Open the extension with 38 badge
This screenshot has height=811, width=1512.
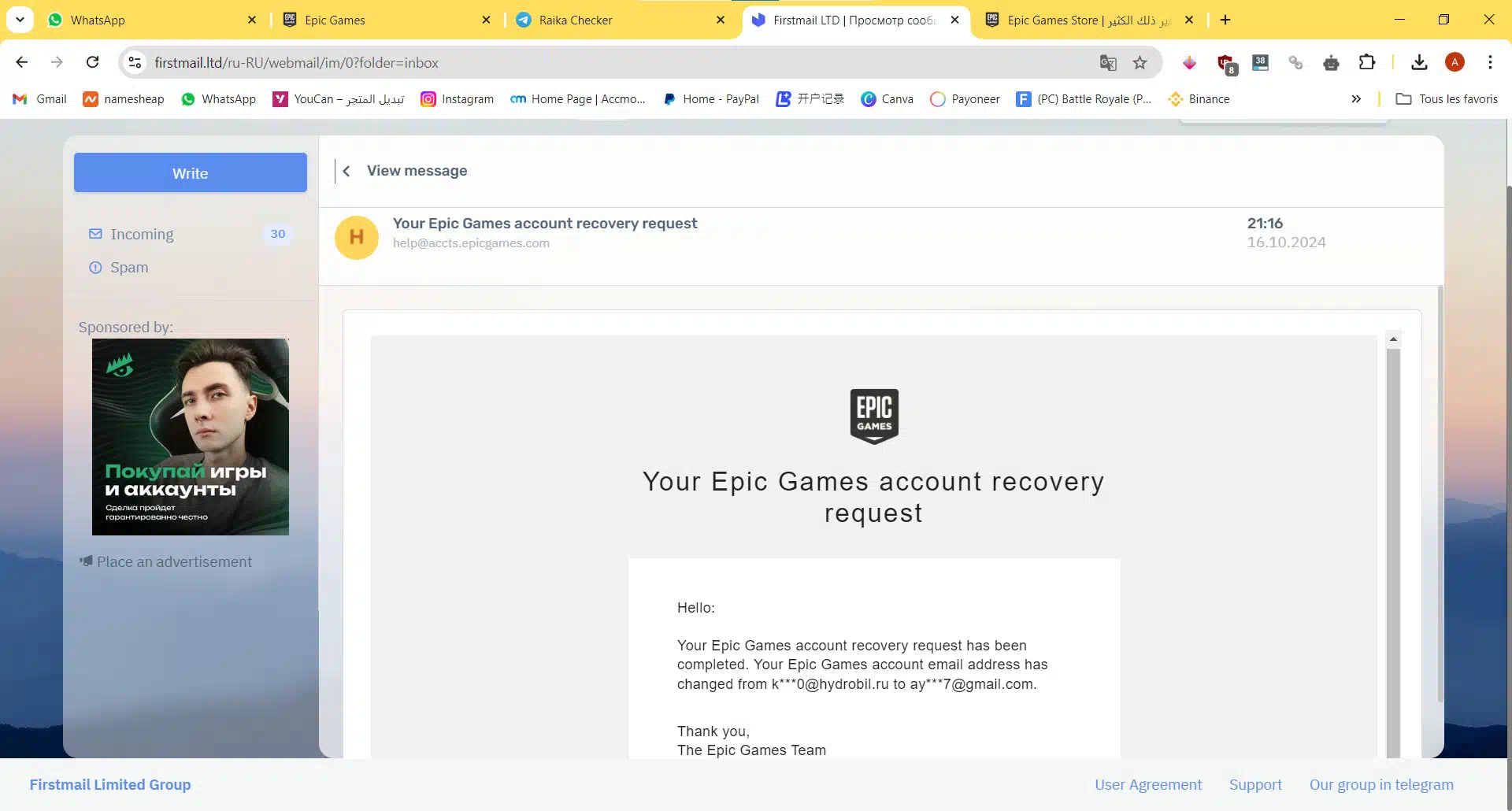1260,62
